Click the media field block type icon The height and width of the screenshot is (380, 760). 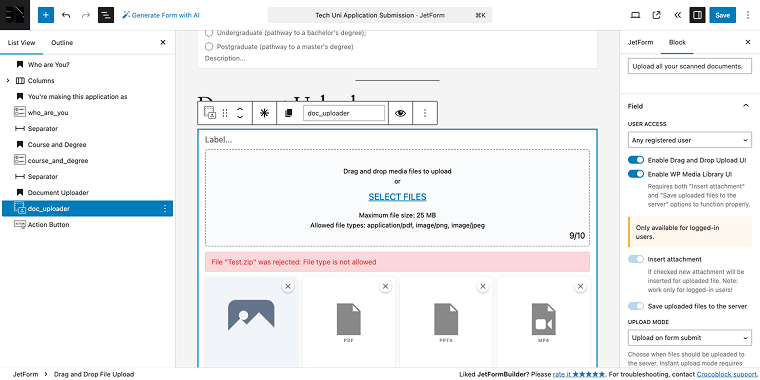click(210, 113)
